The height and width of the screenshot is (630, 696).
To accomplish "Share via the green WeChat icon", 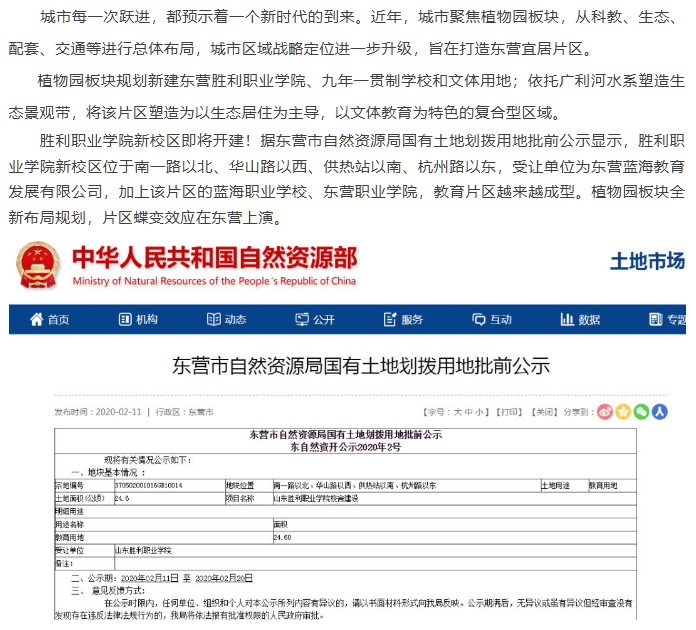I will [641, 412].
